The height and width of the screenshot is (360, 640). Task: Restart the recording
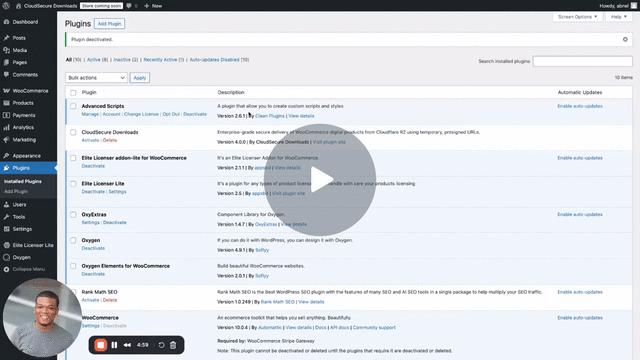point(161,345)
